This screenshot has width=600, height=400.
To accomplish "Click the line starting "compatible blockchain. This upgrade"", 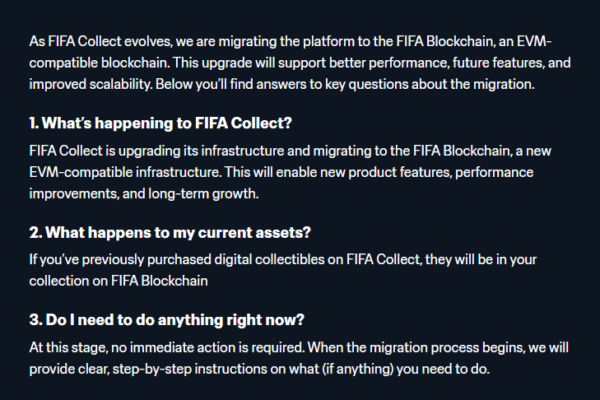I will (x=300, y=62).
